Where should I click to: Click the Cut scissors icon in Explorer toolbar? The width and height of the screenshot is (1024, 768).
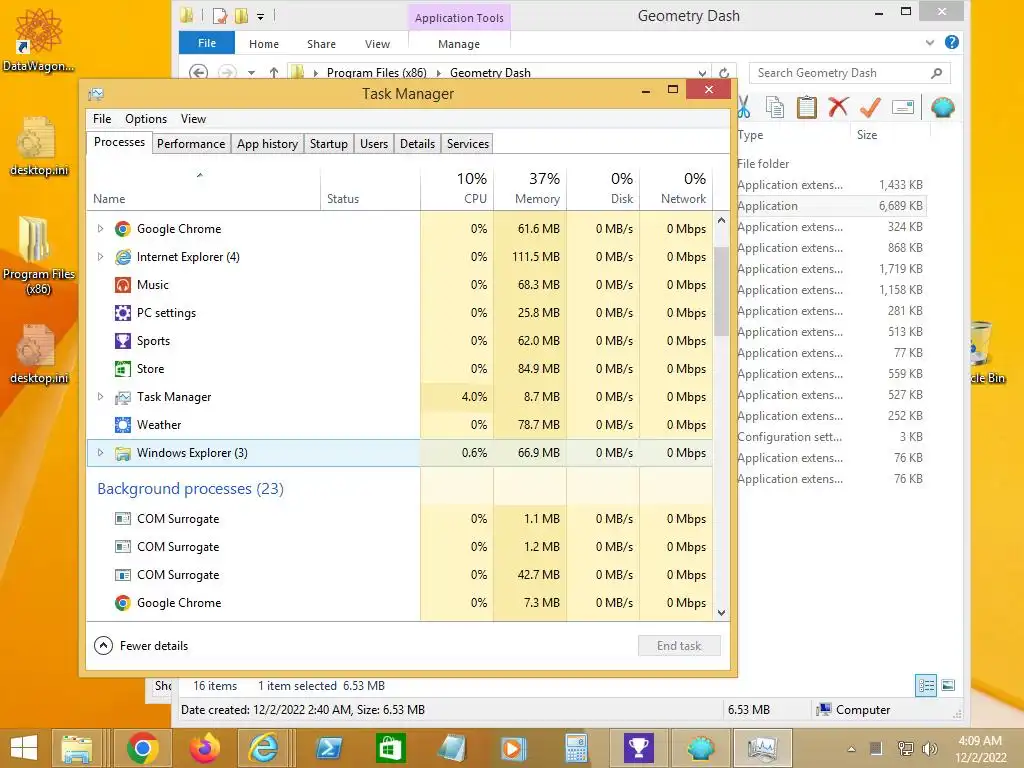click(744, 107)
